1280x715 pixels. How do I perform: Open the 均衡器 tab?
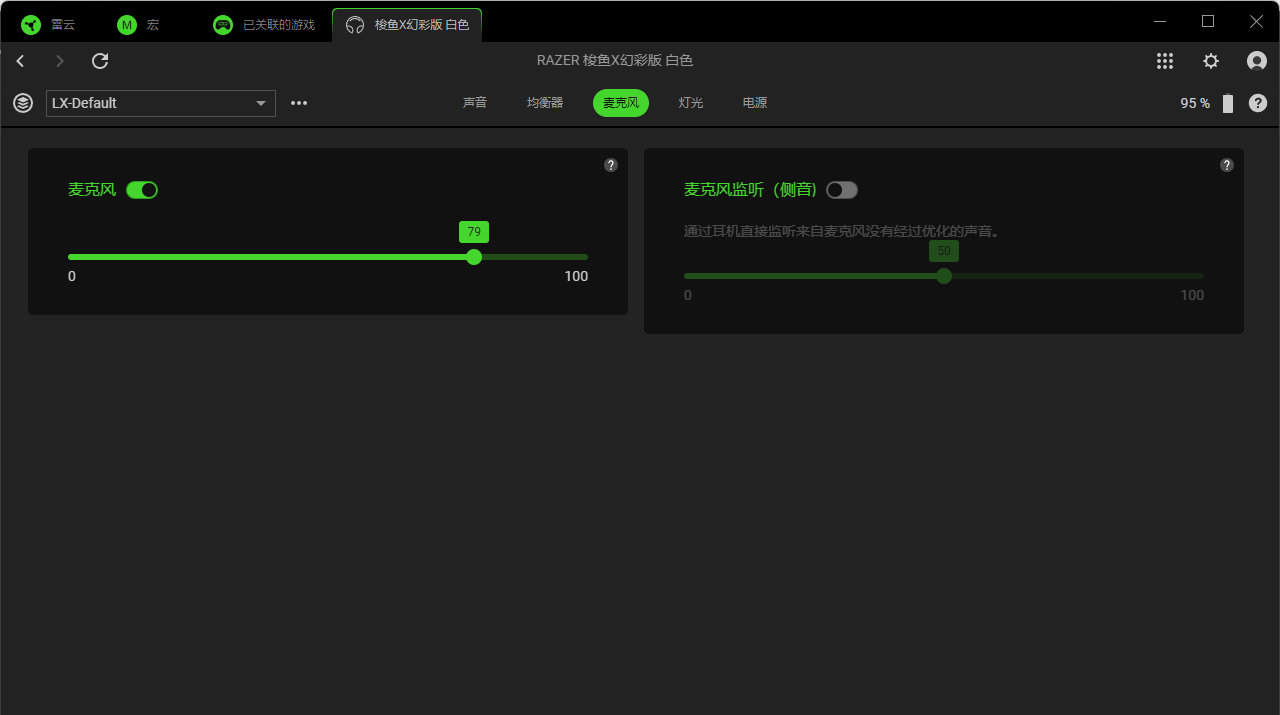pos(545,103)
